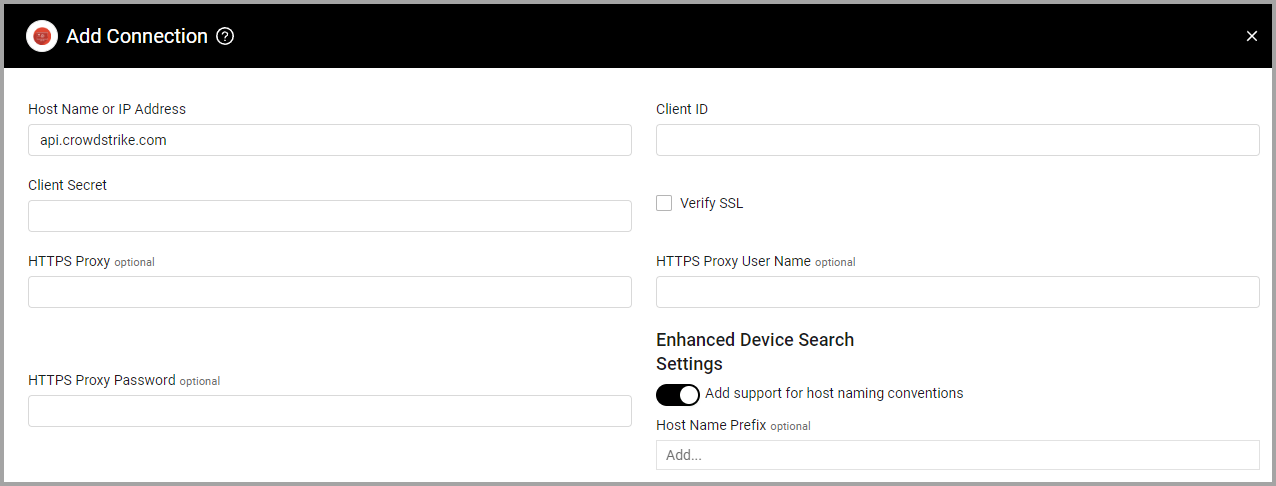Click the Client Secret input field
This screenshot has width=1276, height=486.
pyautogui.click(x=330, y=216)
